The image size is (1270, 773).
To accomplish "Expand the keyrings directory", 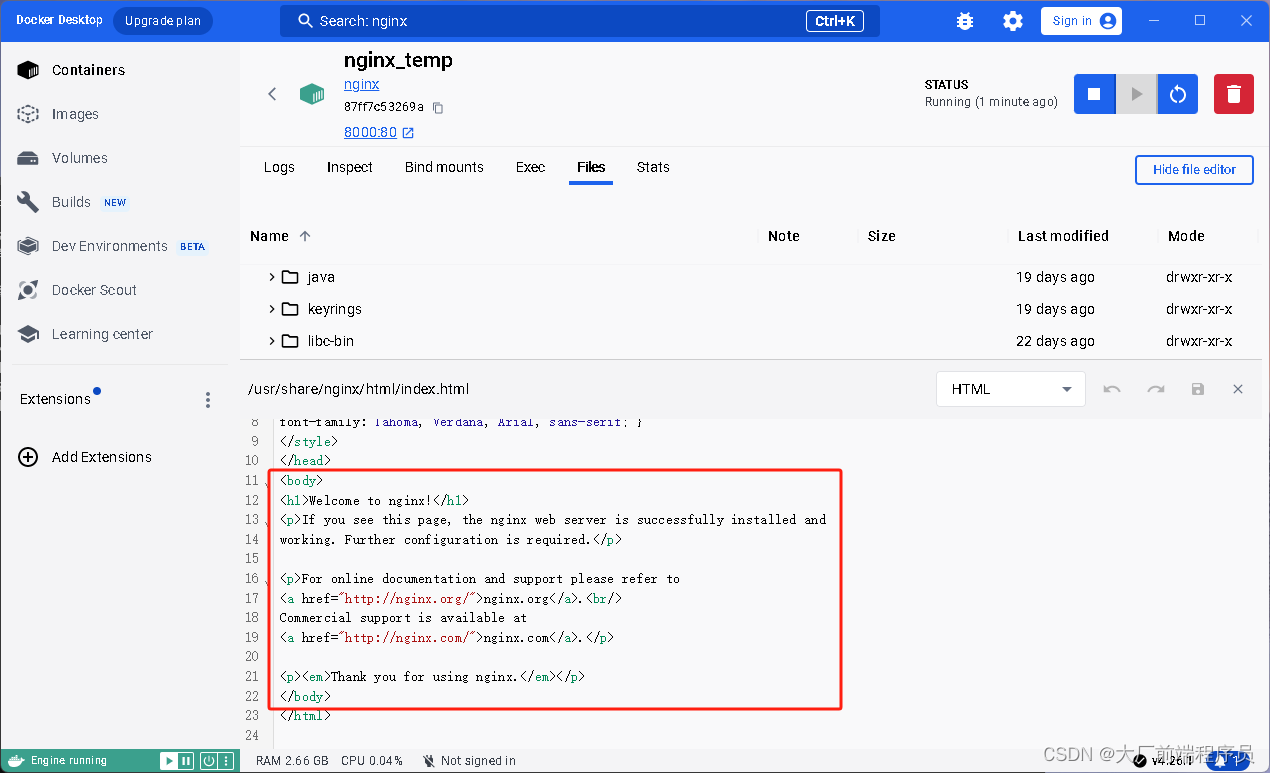I will [272, 309].
